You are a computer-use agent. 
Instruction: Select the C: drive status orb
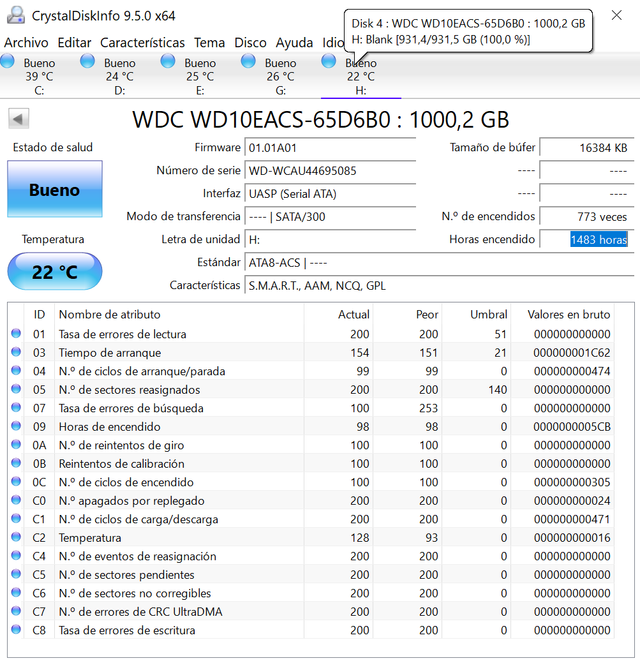[7, 61]
